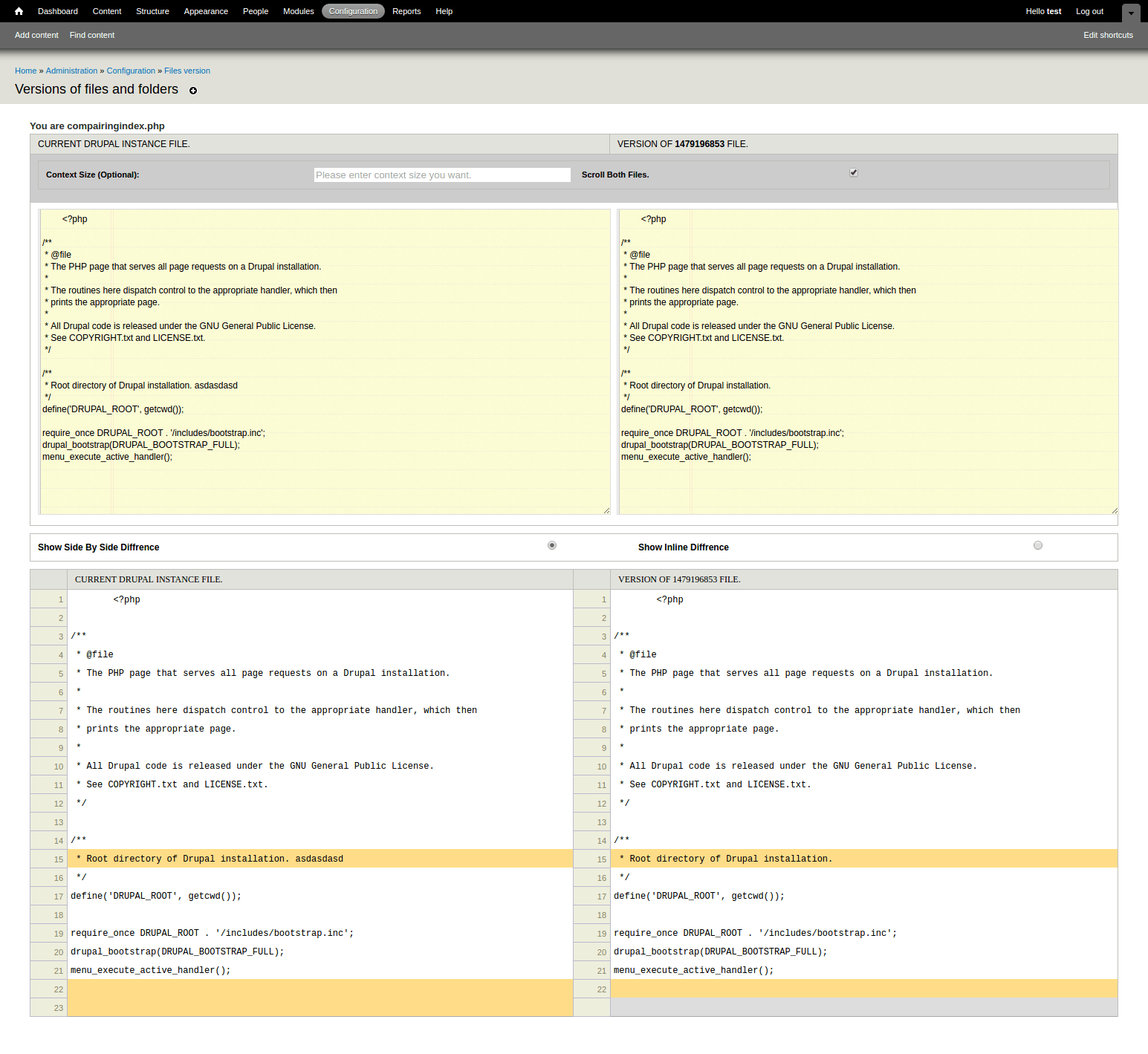Select Show Side By Side Diffrence radio

(x=552, y=545)
